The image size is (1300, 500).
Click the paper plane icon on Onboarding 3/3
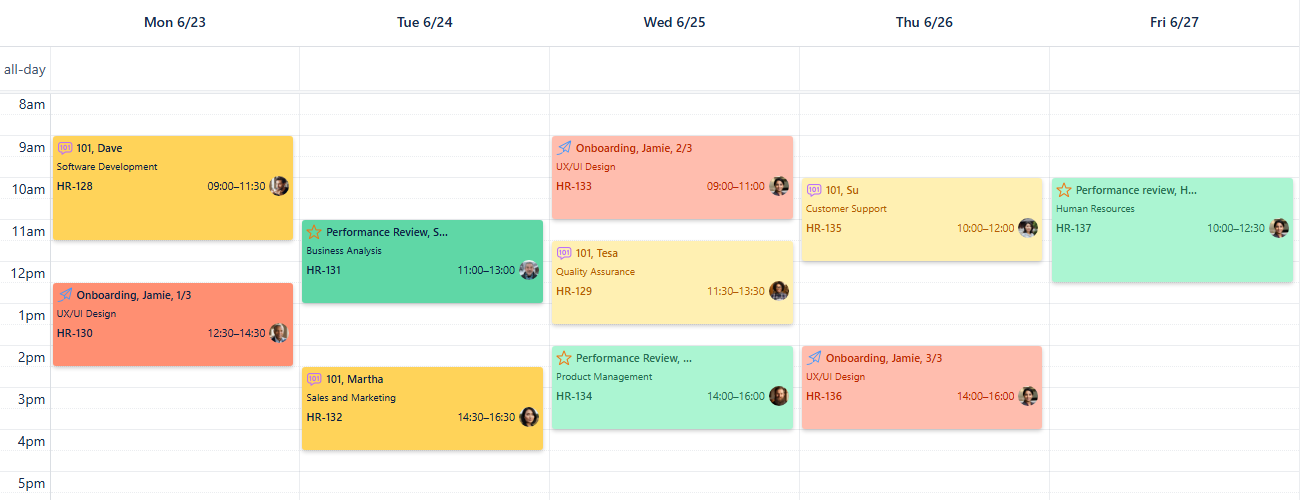point(814,358)
